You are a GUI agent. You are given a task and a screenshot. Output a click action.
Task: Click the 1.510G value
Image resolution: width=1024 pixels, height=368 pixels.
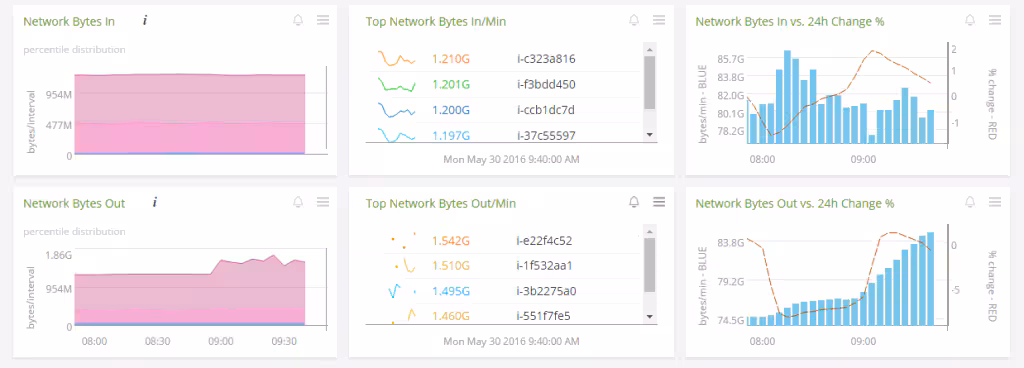point(451,266)
